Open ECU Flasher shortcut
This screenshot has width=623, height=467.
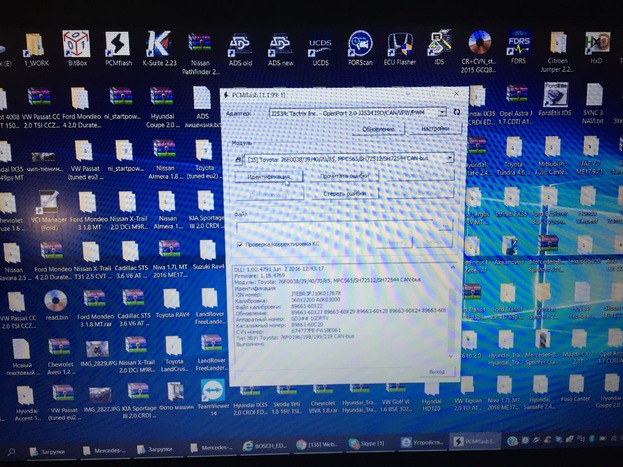tap(400, 45)
